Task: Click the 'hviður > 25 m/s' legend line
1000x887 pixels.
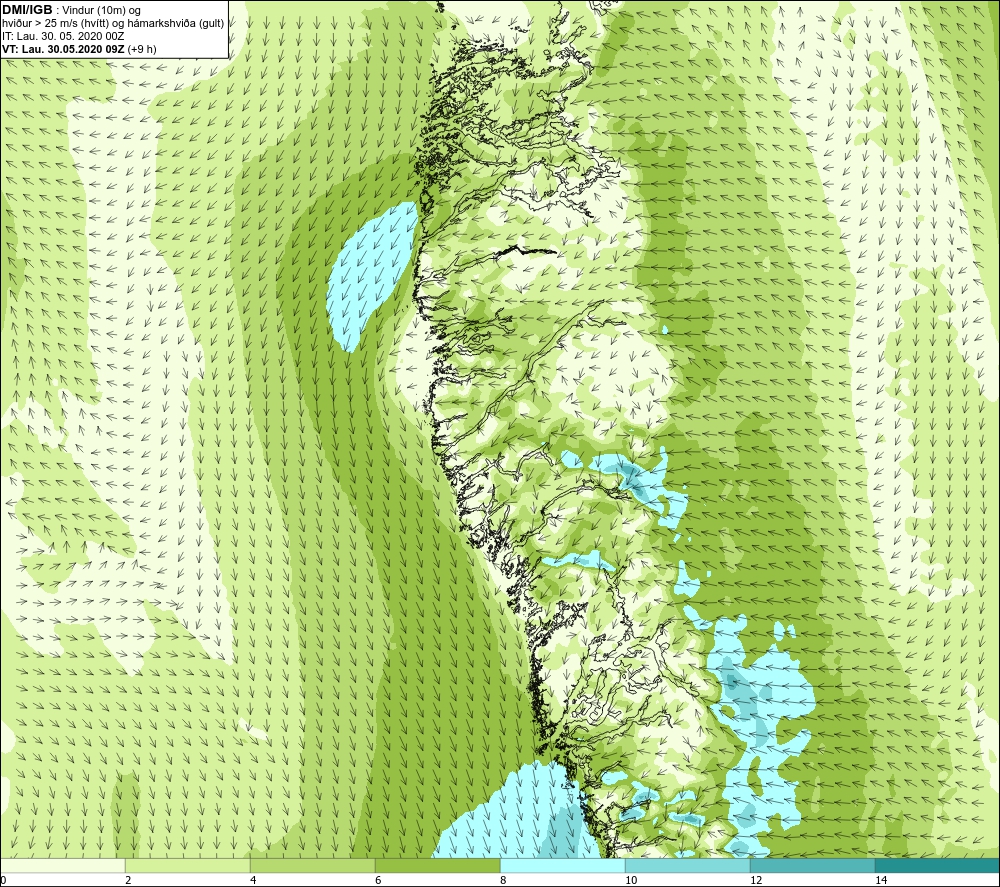Action: [113, 24]
